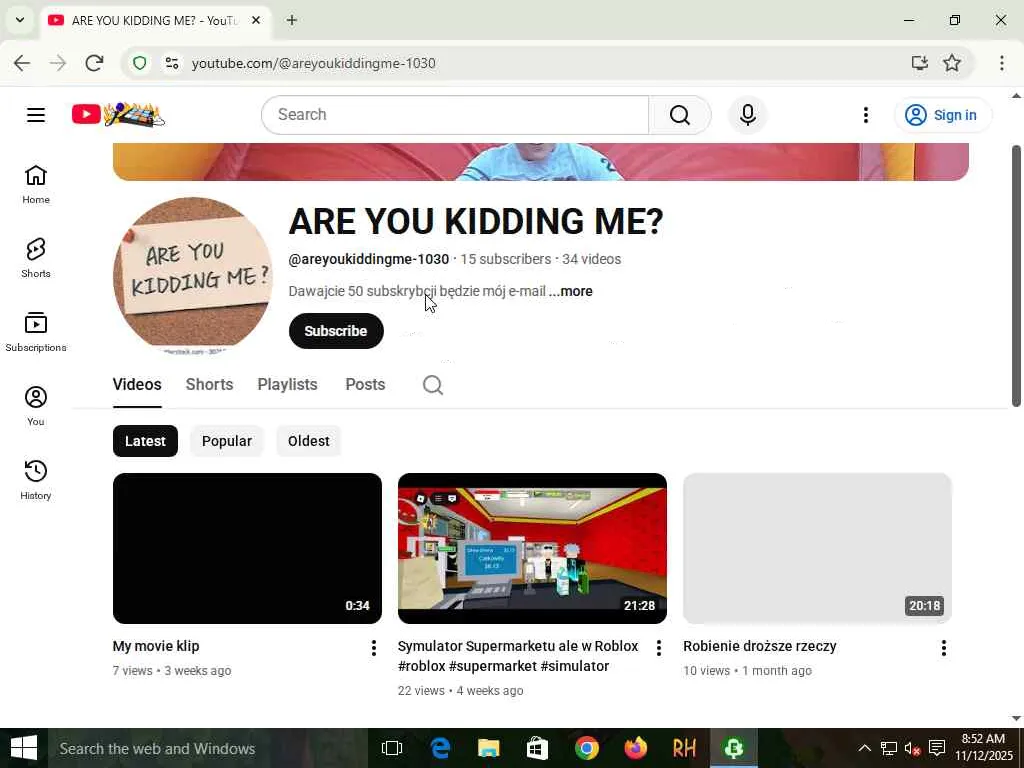Play the black My movie klip thumbnail
The height and width of the screenshot is (768, 1024).
point(248,549)
